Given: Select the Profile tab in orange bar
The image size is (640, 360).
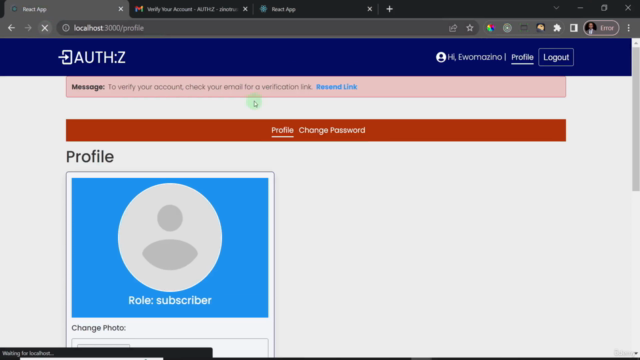Looking at the screenshot, I should (x=282, y=131).
